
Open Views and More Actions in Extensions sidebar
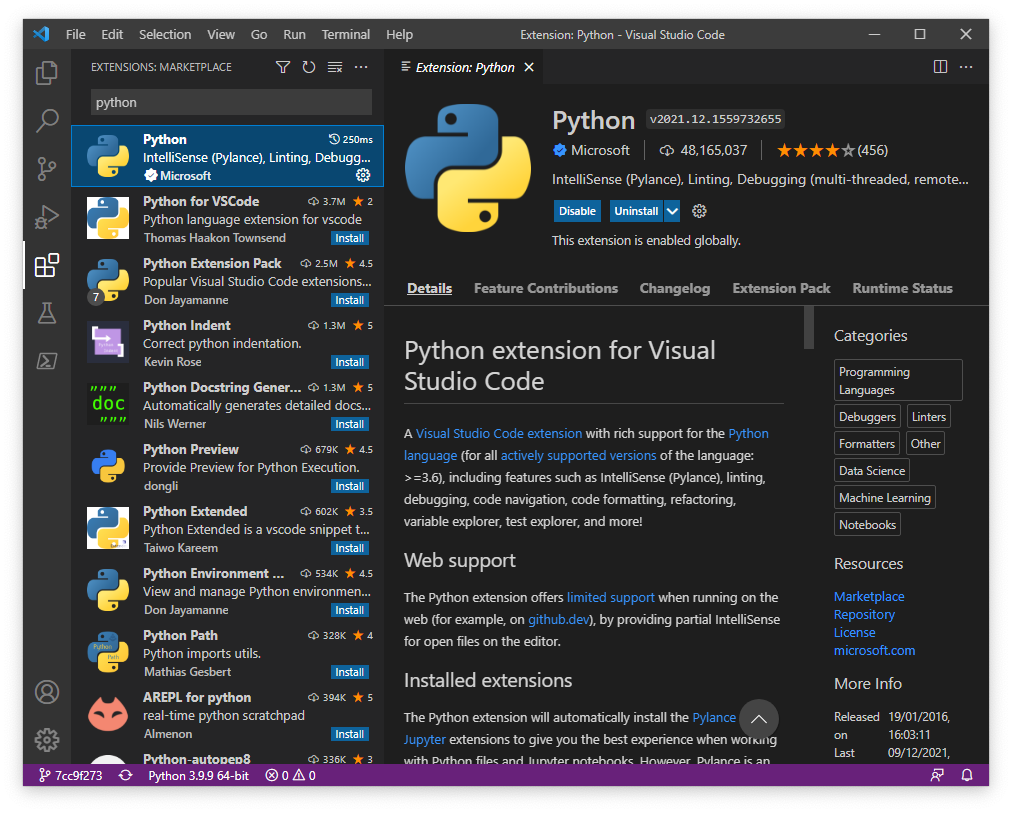pos(361,67)
